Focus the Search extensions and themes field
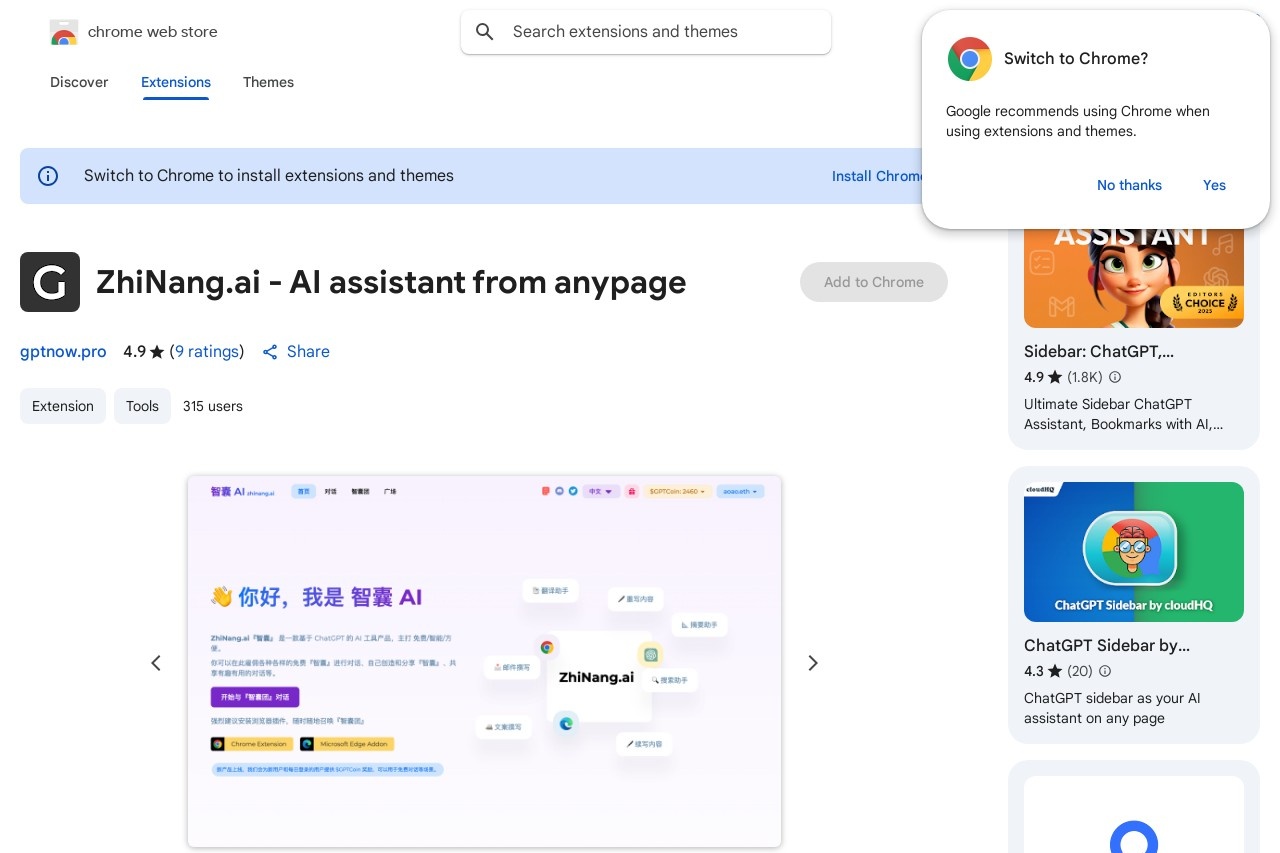The image size is (1280, 853). tap(646, 32)
